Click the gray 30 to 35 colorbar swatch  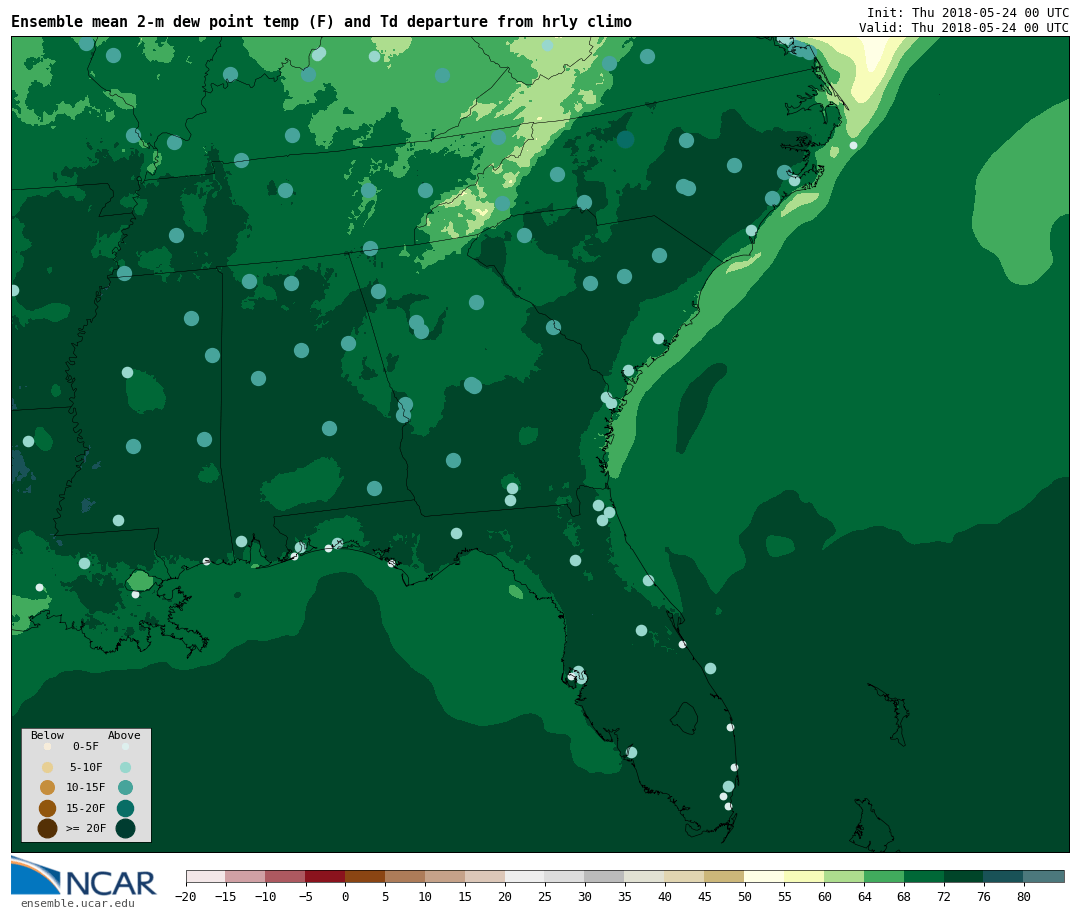point(605,876)
